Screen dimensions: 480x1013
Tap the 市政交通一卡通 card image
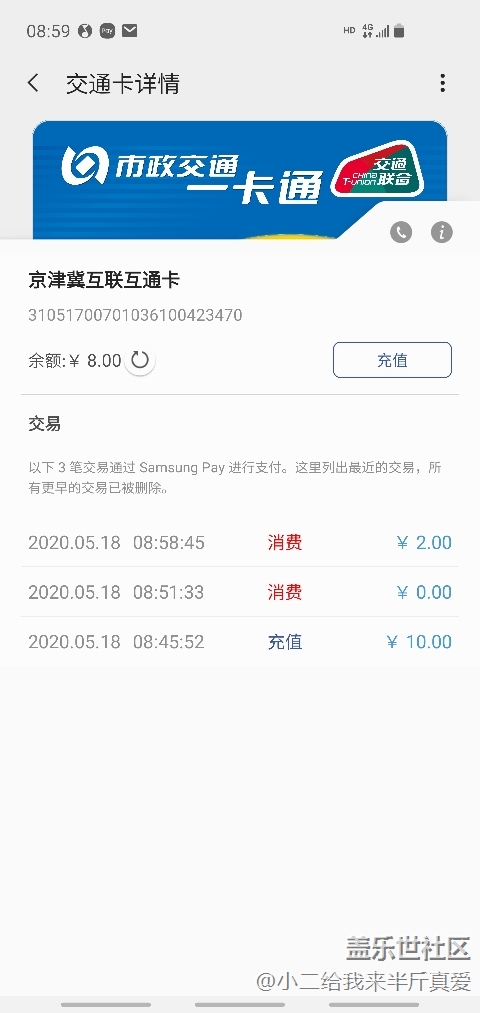click(x=240, y=180)
